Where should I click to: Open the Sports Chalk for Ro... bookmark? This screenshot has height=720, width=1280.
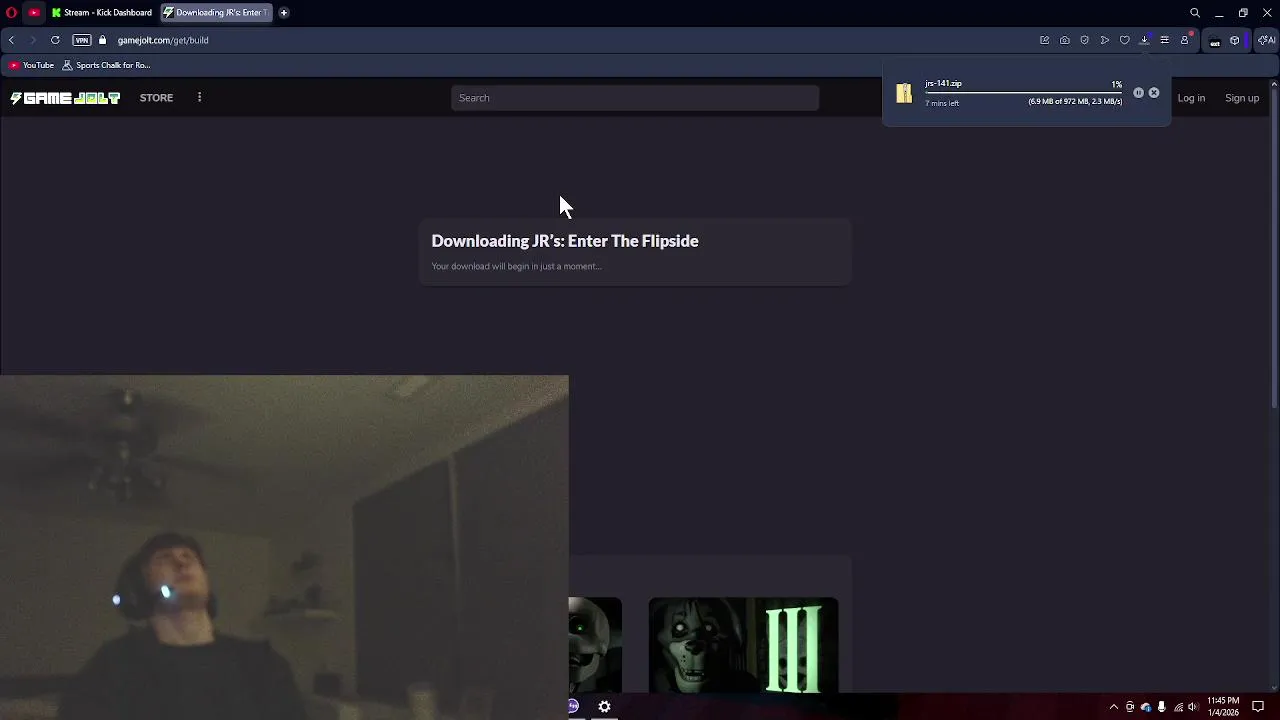click(x=106, y=65)
